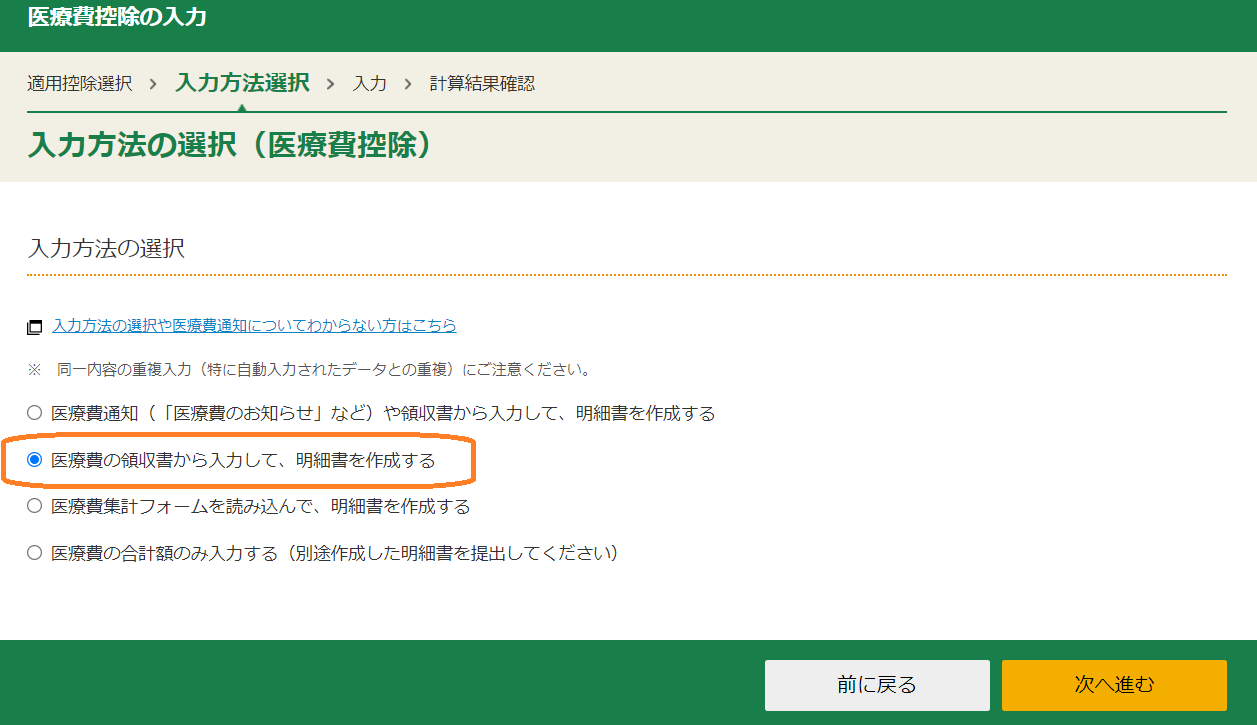Click the 入力方法選択 current step label
This screenshot has width=1257, height=725.
click(x=242, y=83)
